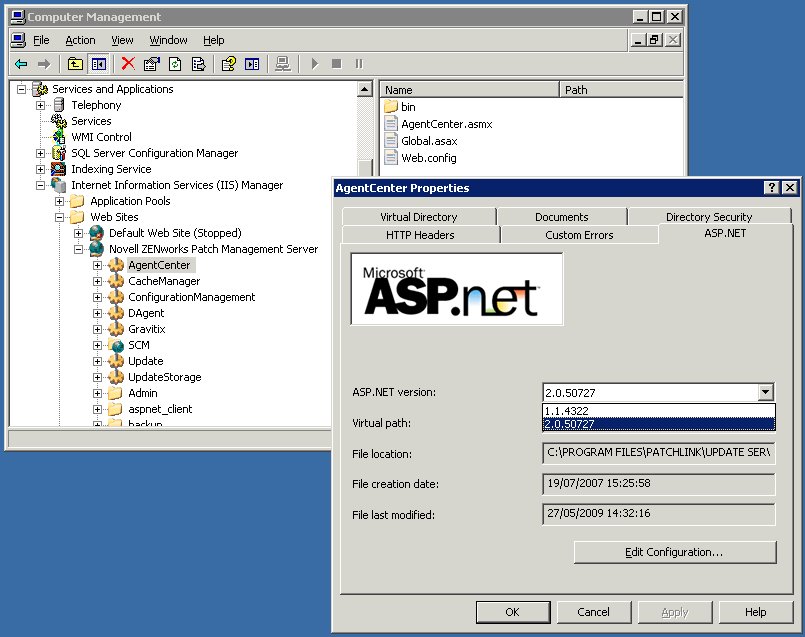
Task: Select Web.config in the list pane
Action: (x=429, y=158)
